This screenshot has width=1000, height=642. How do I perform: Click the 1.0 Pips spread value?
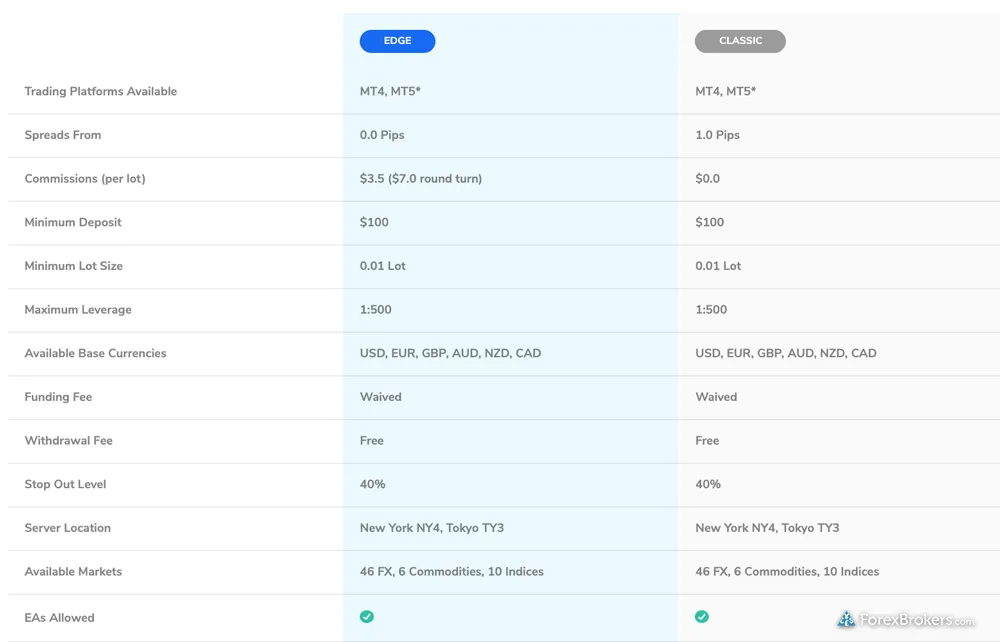click(x=717, y=135)
